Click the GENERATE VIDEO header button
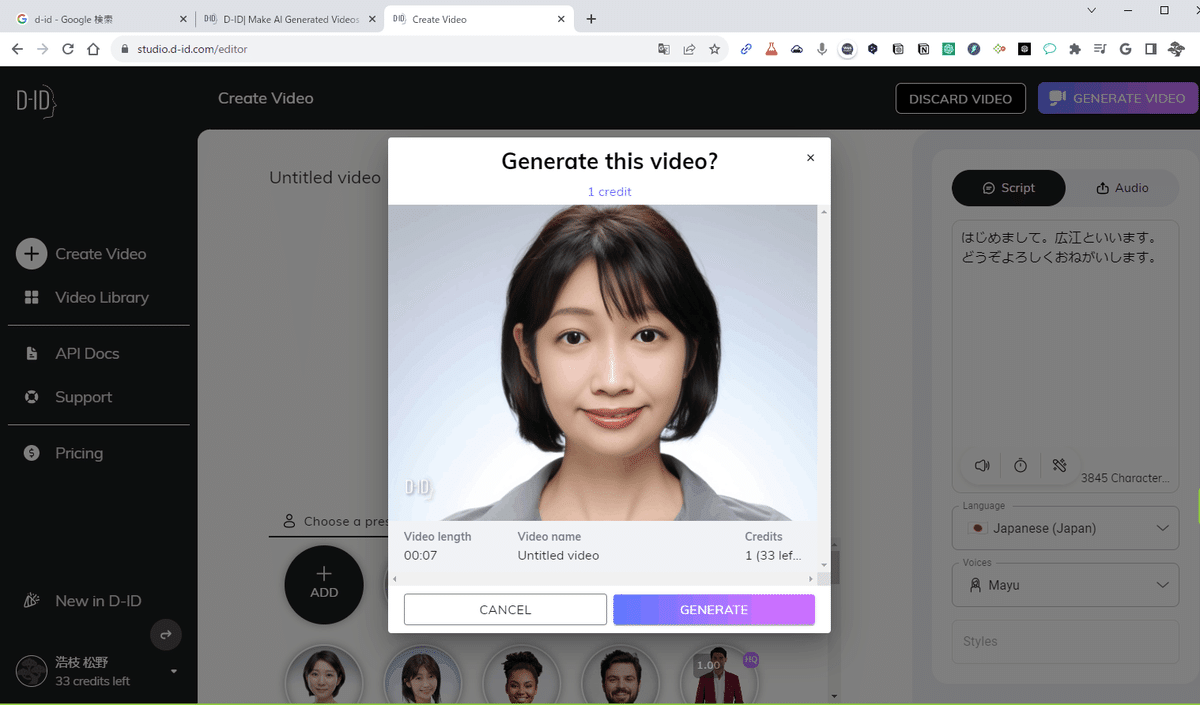Viewport: 1200px width, 705px height. click(1118, 98)
